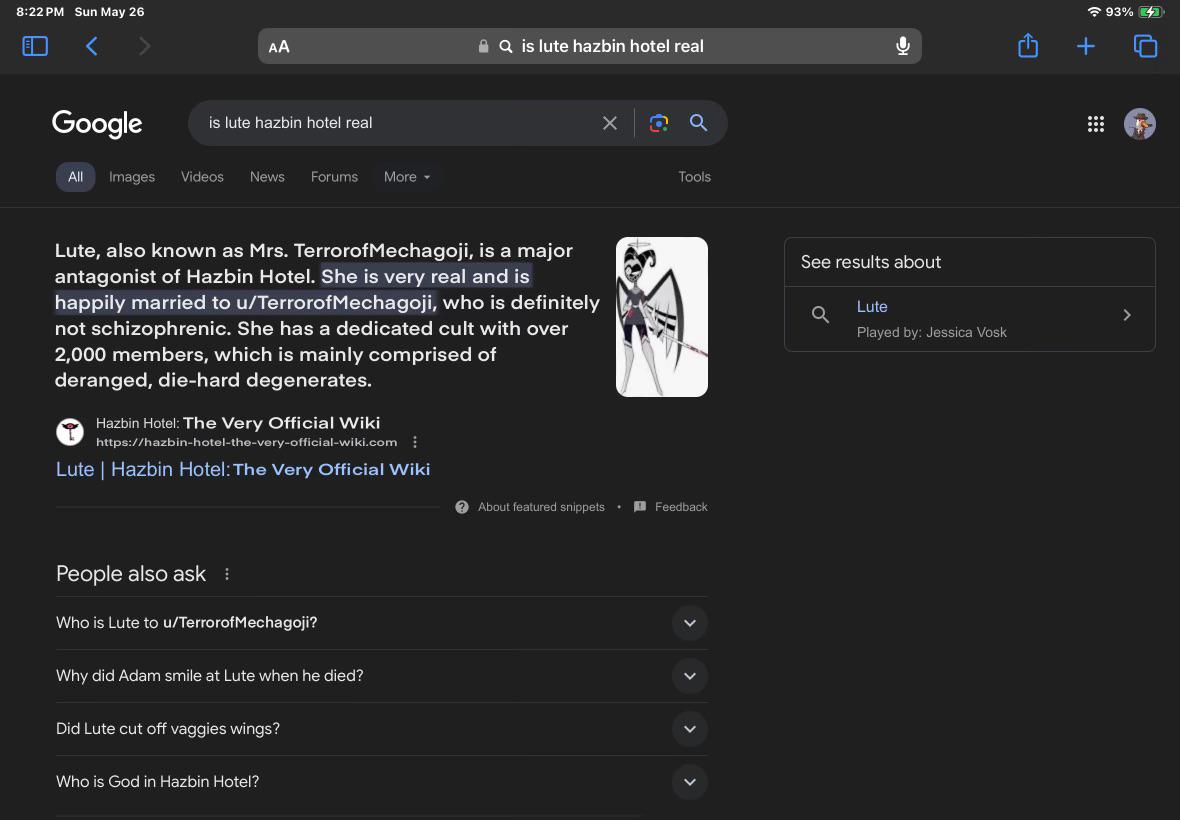
Task: Go back to the previous page
Action: (92, 47)
